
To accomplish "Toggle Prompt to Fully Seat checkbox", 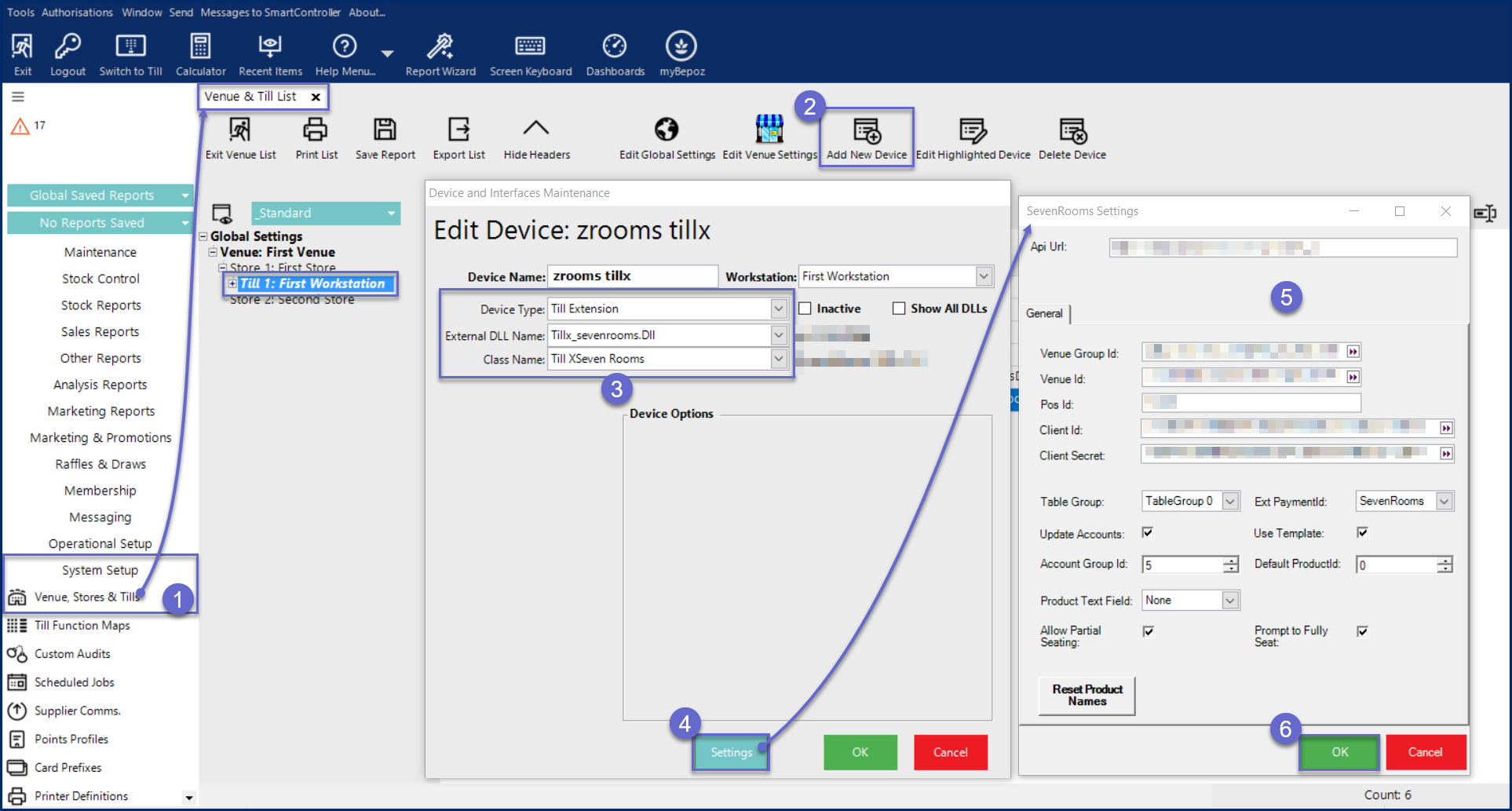I will 1363,631.
